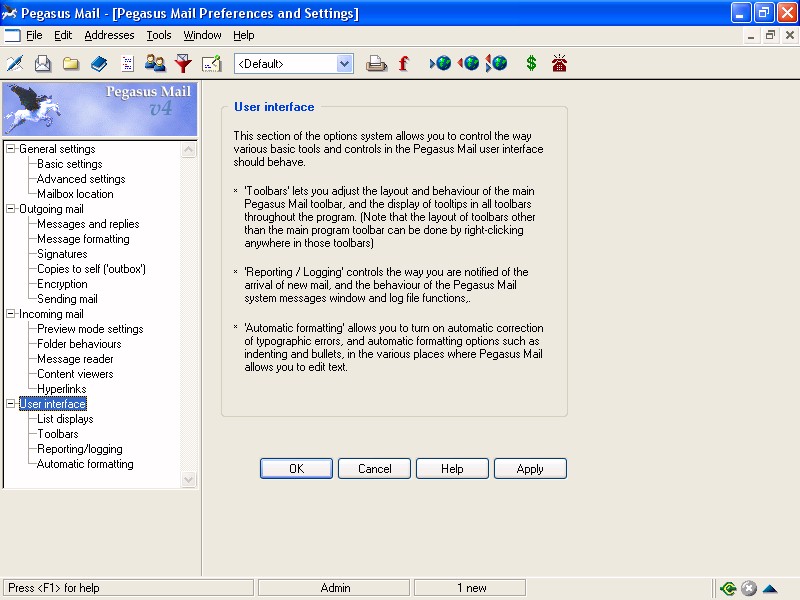
Task: Open the MDI document system menu icon
Action: [12, 35]
